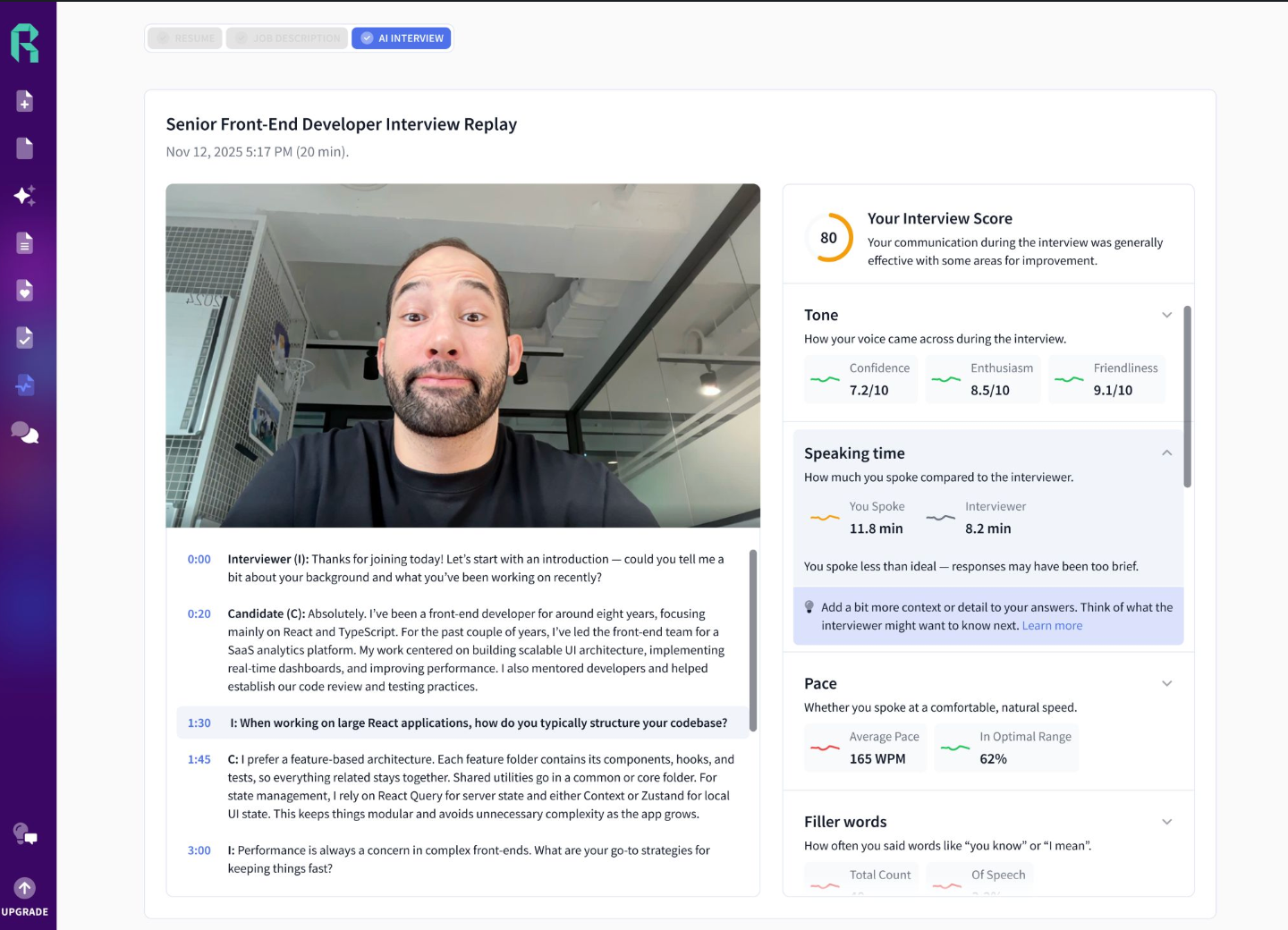
Task: Click the You Spoke 11.8 min value
Action: [877, 529]
